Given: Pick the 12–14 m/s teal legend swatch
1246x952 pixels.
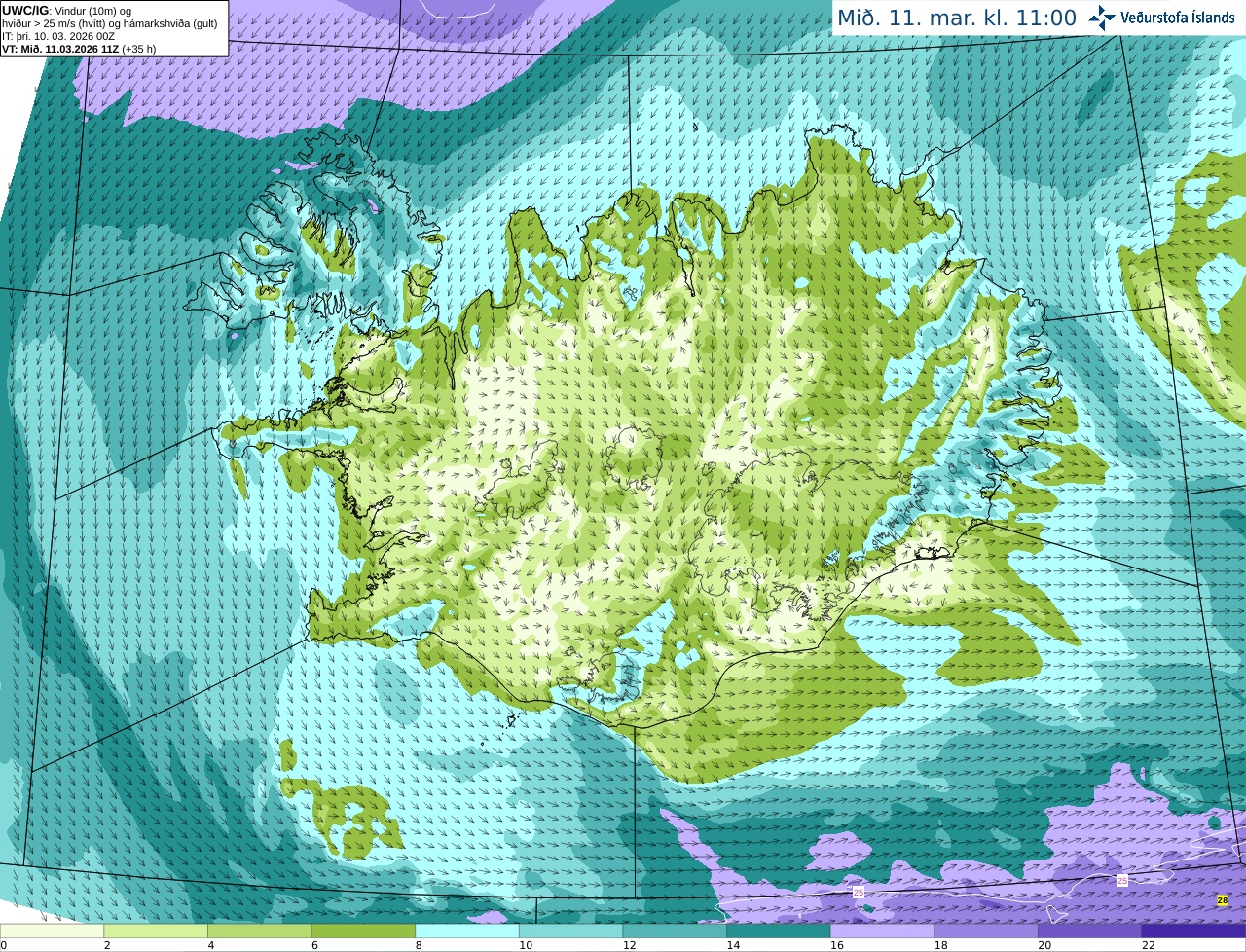Looking at the screenshot, I should [675, 931].
